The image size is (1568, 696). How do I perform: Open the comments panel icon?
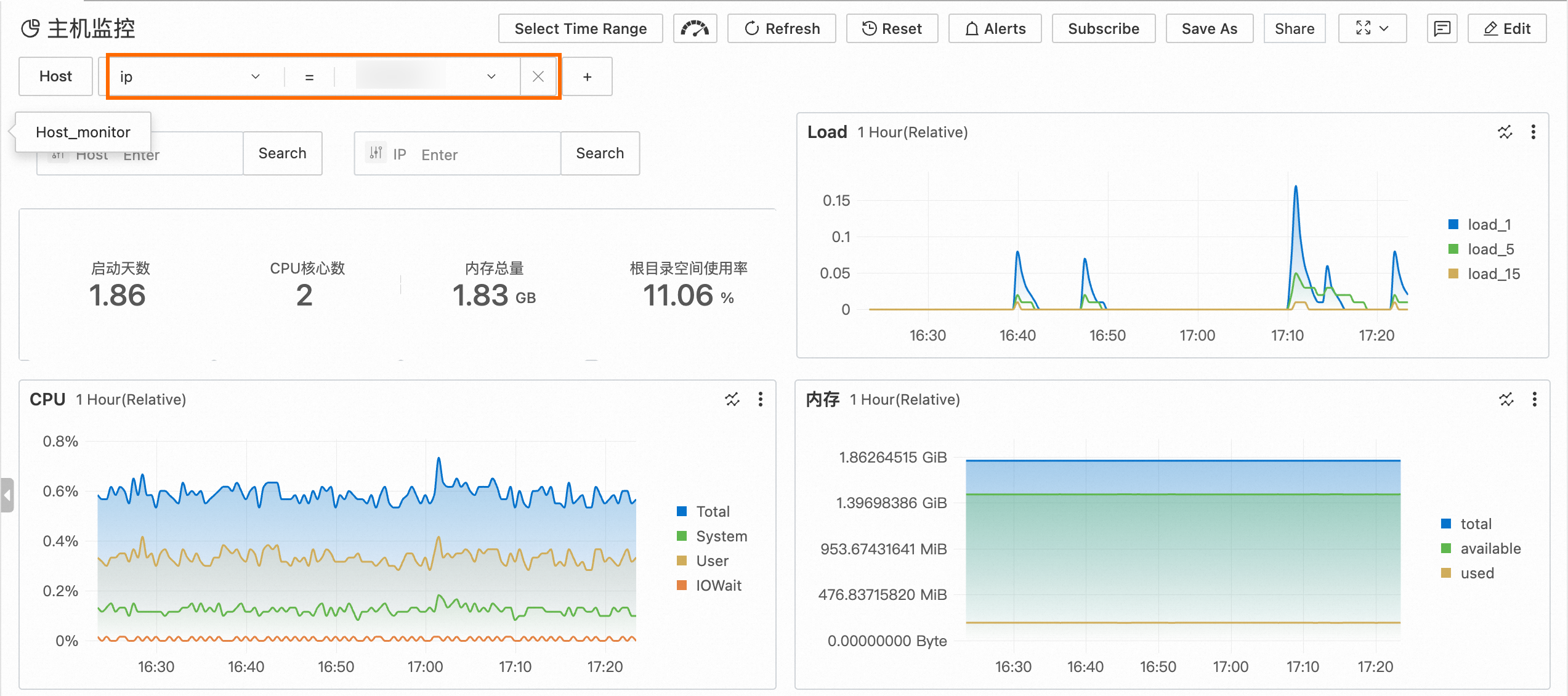(x=1441, y=28)
